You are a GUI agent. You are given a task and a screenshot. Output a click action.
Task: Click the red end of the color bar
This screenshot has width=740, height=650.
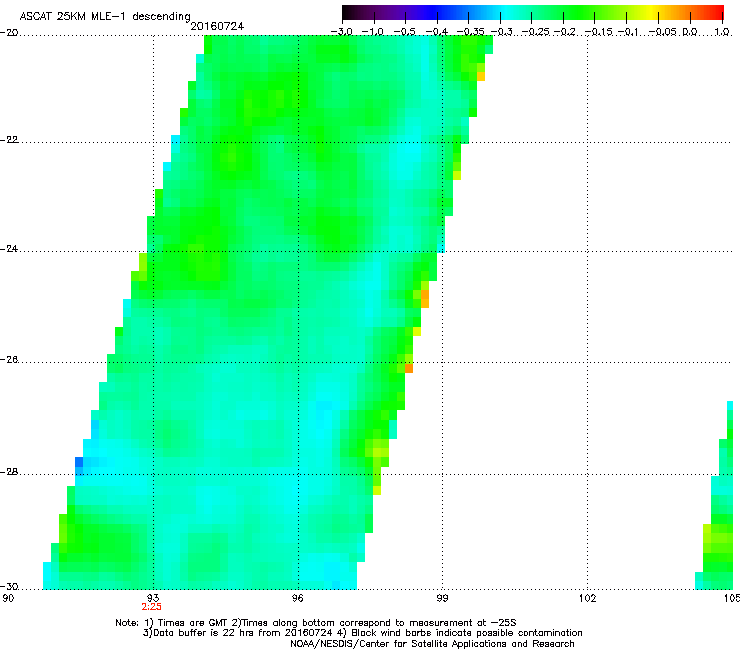(x=715, y=12)
